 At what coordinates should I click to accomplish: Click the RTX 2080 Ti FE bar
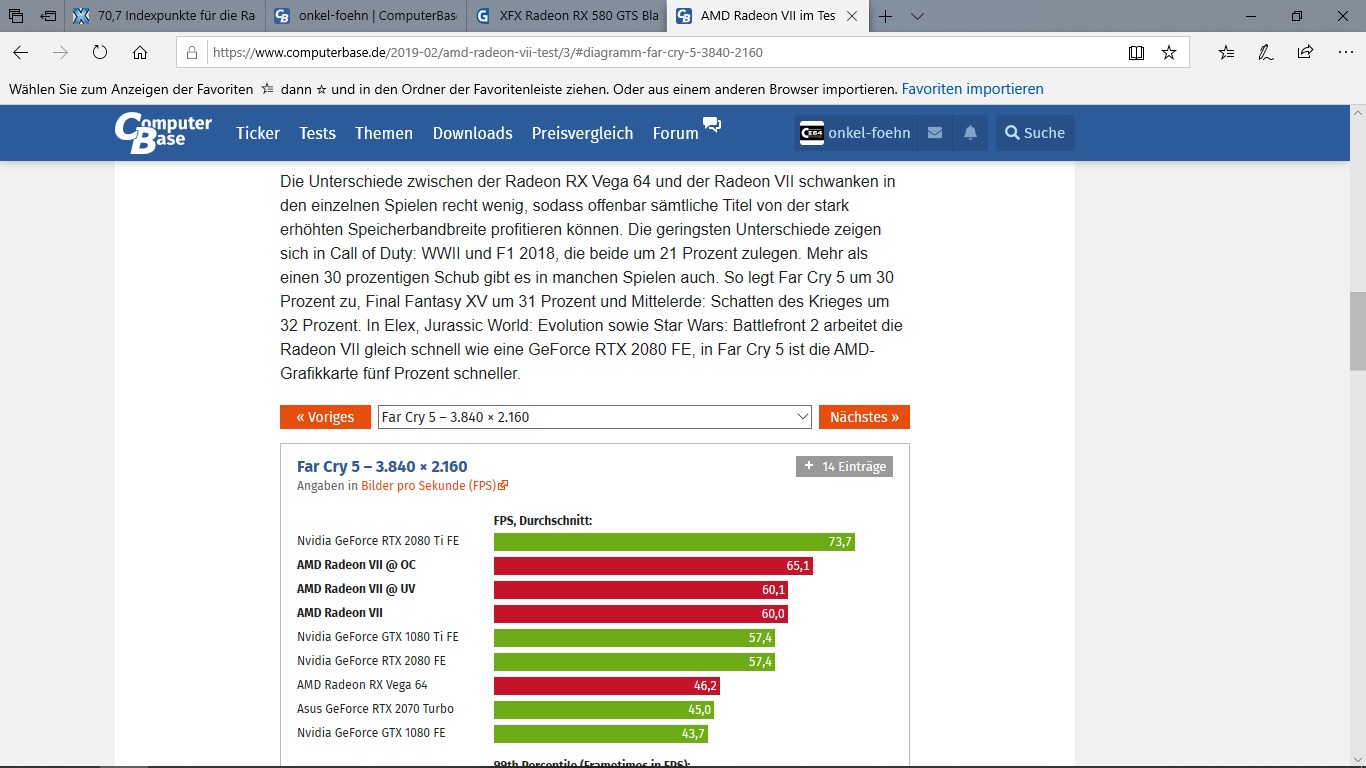tap(674, 542)
